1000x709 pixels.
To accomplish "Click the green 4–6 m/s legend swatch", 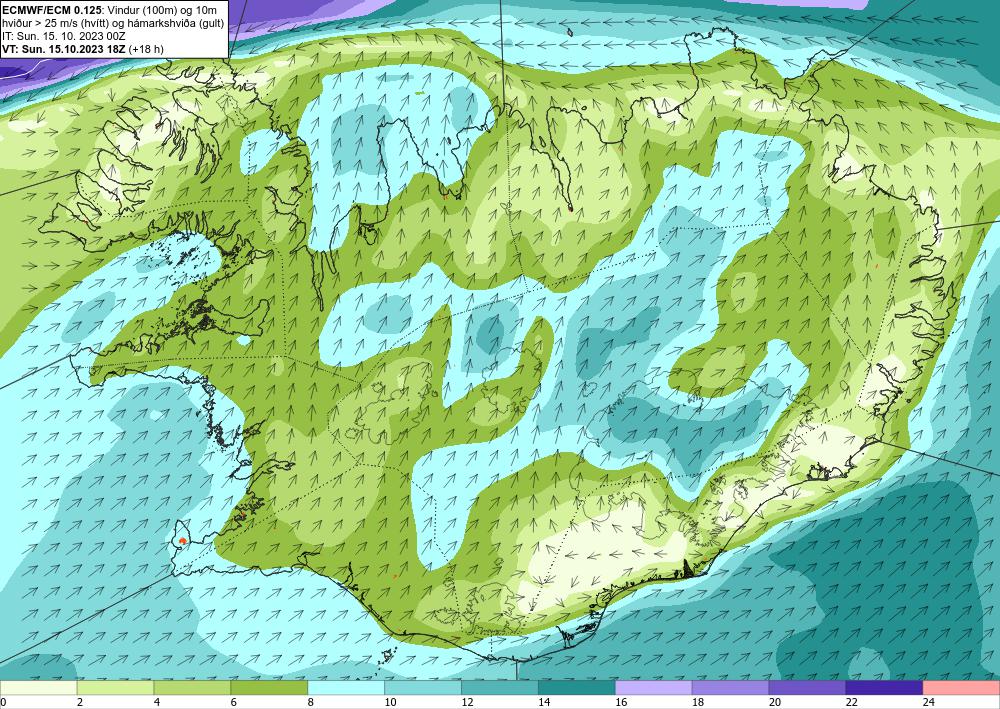I will (x=192, y=688).
